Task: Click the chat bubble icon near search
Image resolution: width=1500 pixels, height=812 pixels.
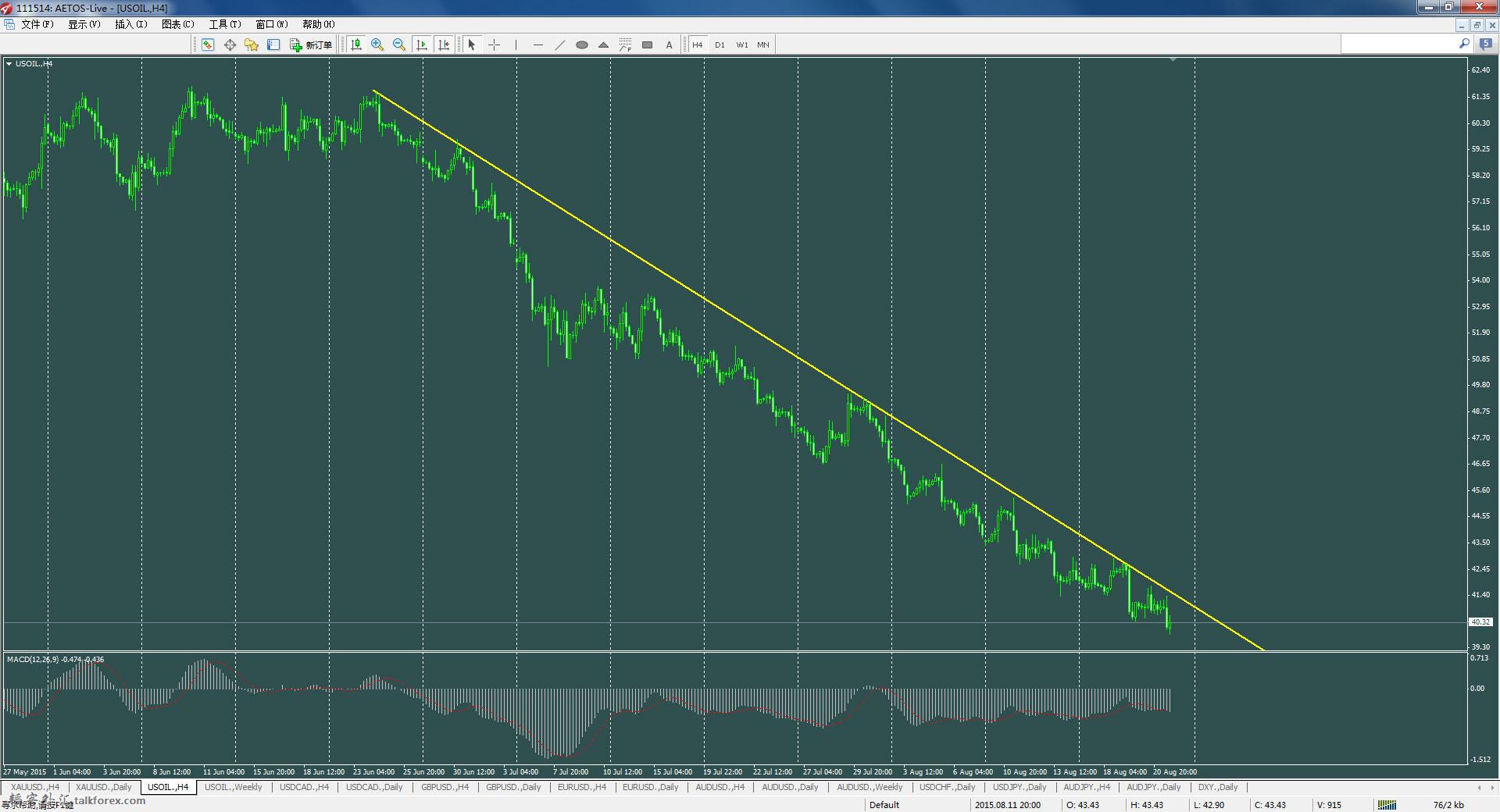Action: [1485, 45]
